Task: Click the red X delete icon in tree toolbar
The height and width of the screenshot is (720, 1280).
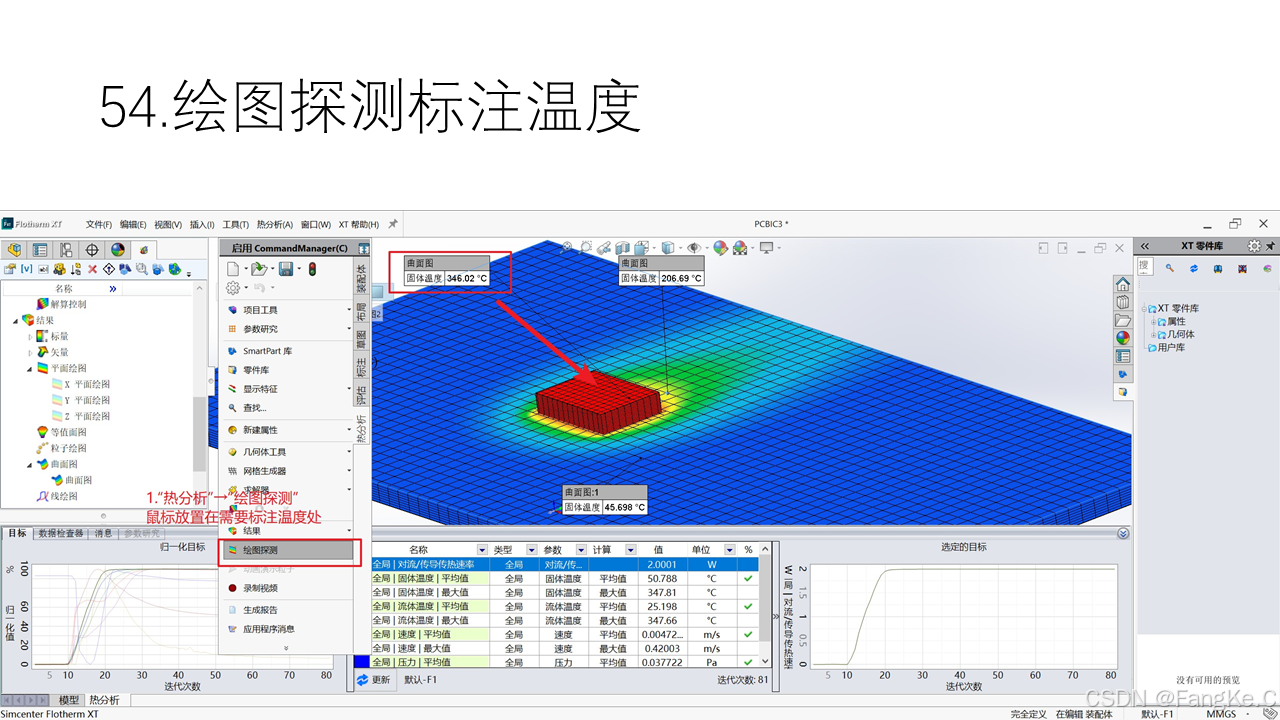Action: tap(93, 269)
